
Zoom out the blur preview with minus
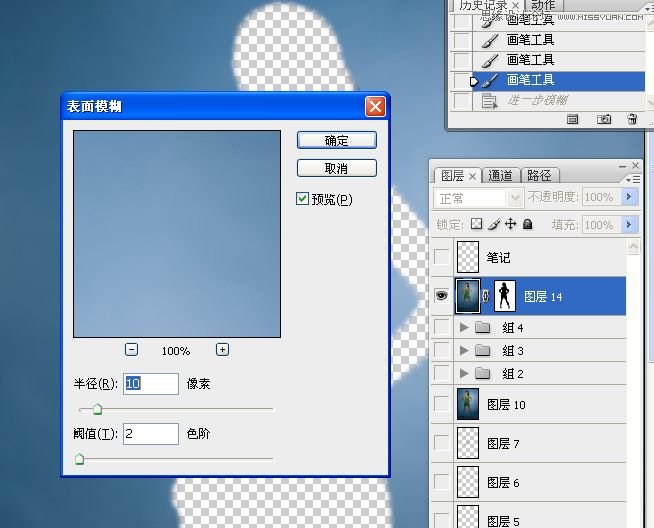pyautogui.click(x=131, y=349)
